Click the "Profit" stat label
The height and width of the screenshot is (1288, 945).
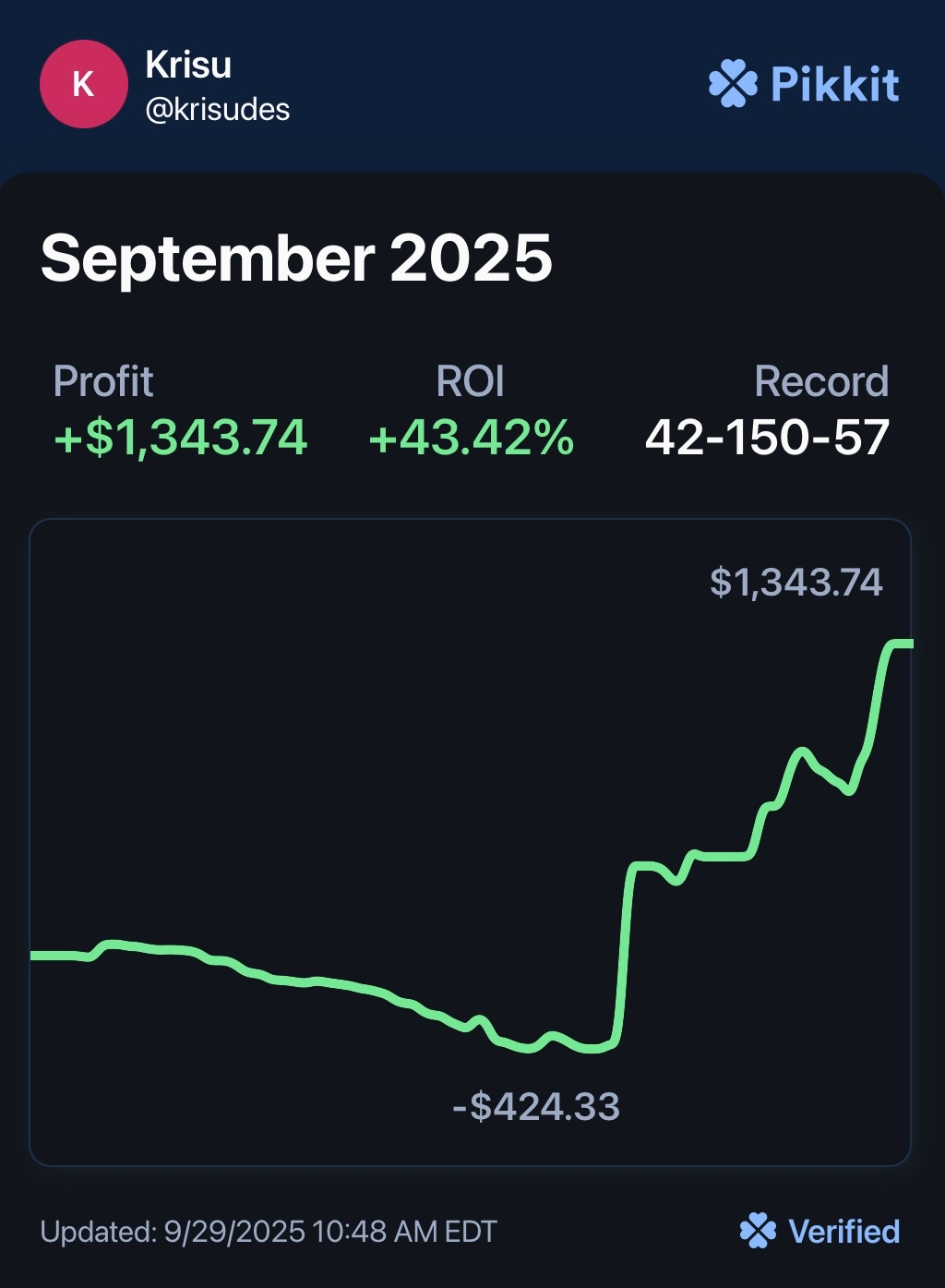pyautogui.click(x=103, y=381)
